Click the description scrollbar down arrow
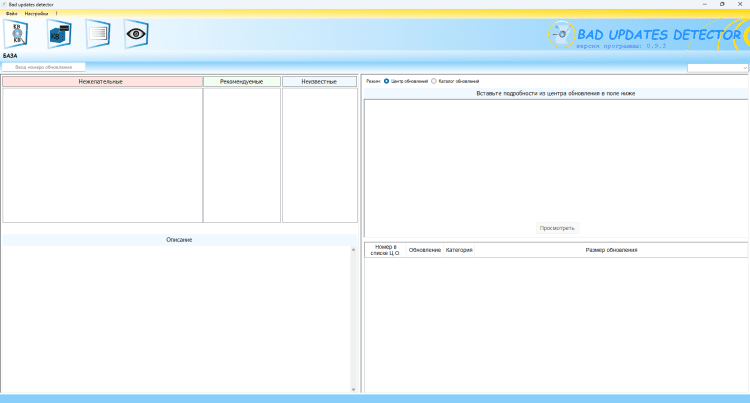750x403 pixels. pos(353,390)
